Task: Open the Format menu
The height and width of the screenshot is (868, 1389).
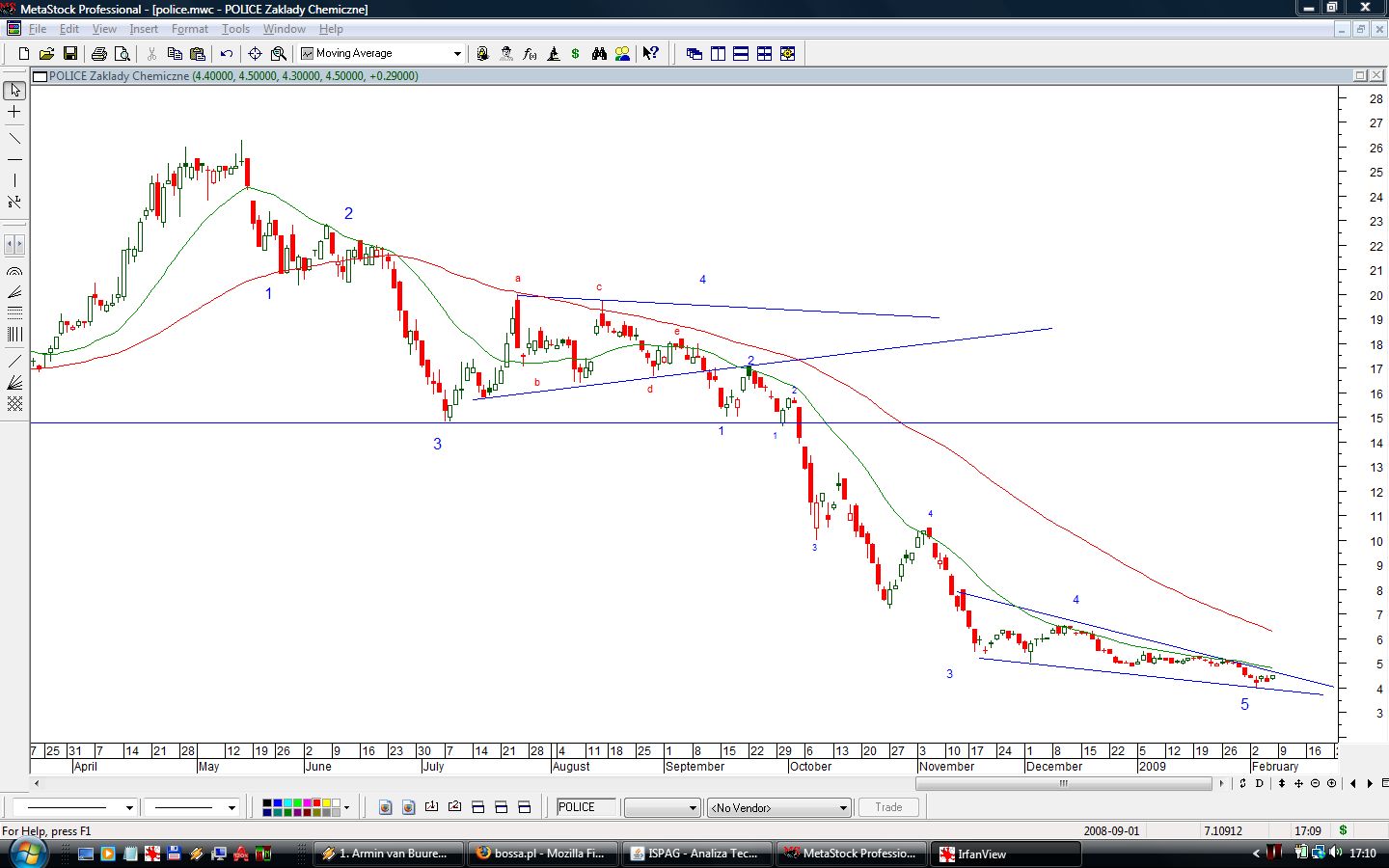Action: [190, 29]
